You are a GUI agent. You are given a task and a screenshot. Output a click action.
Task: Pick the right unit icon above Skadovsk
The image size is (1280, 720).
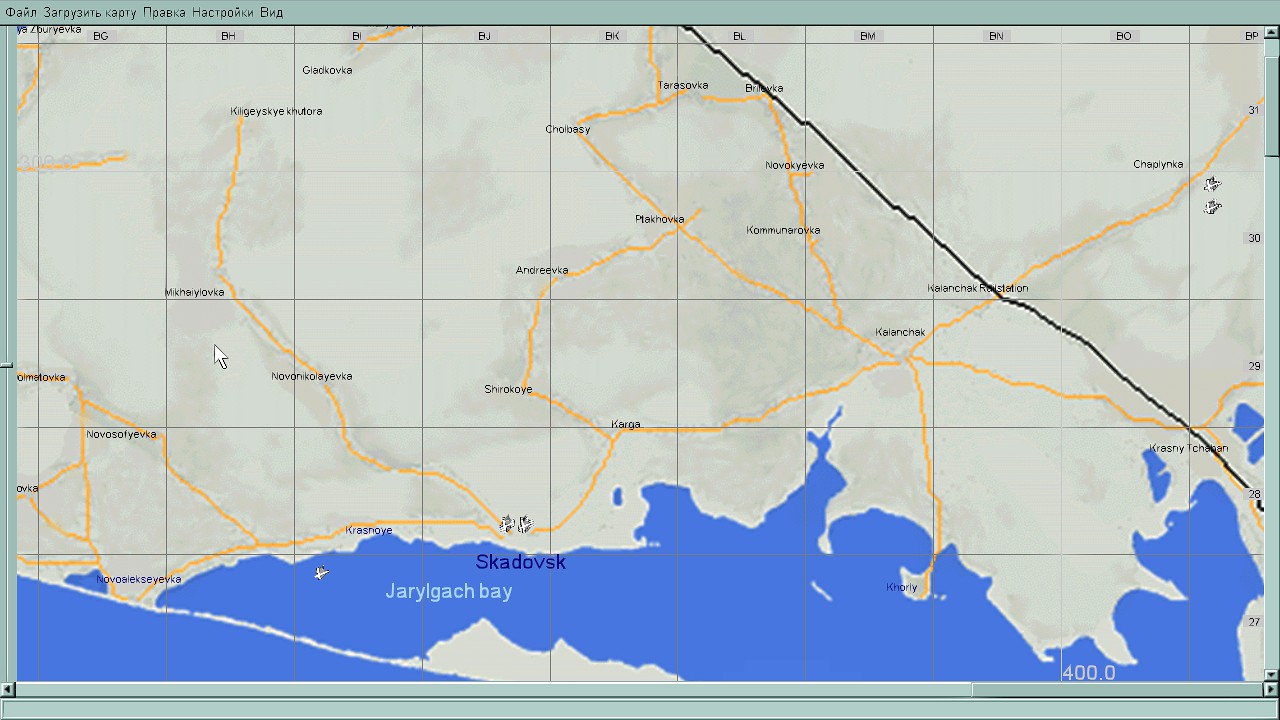tap(525, 524)
